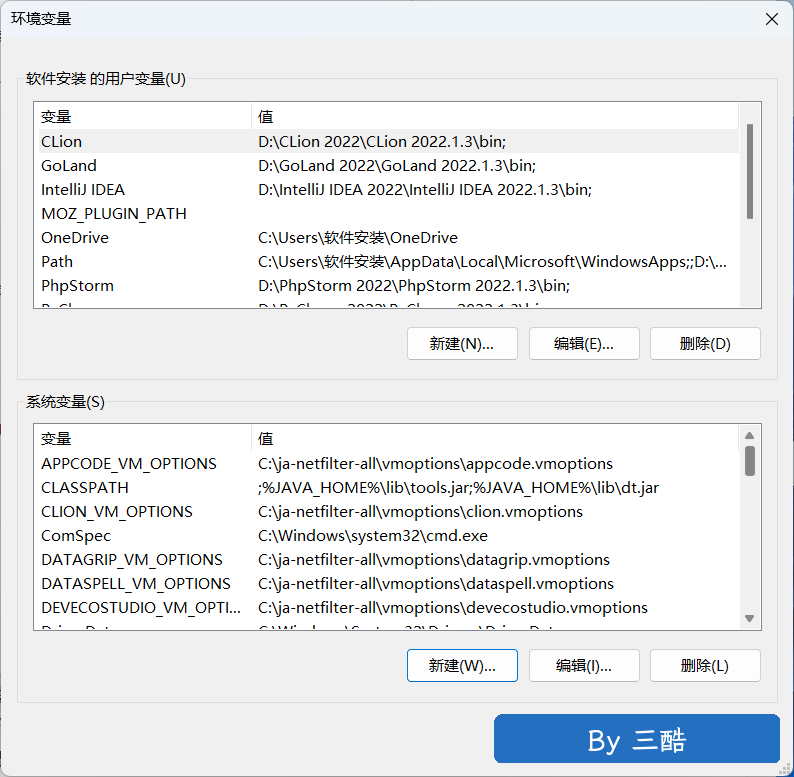Click the system variables scrollbar thumb
Image resolution: width=794 pixels, height=777 pixels.
[750, 461]
